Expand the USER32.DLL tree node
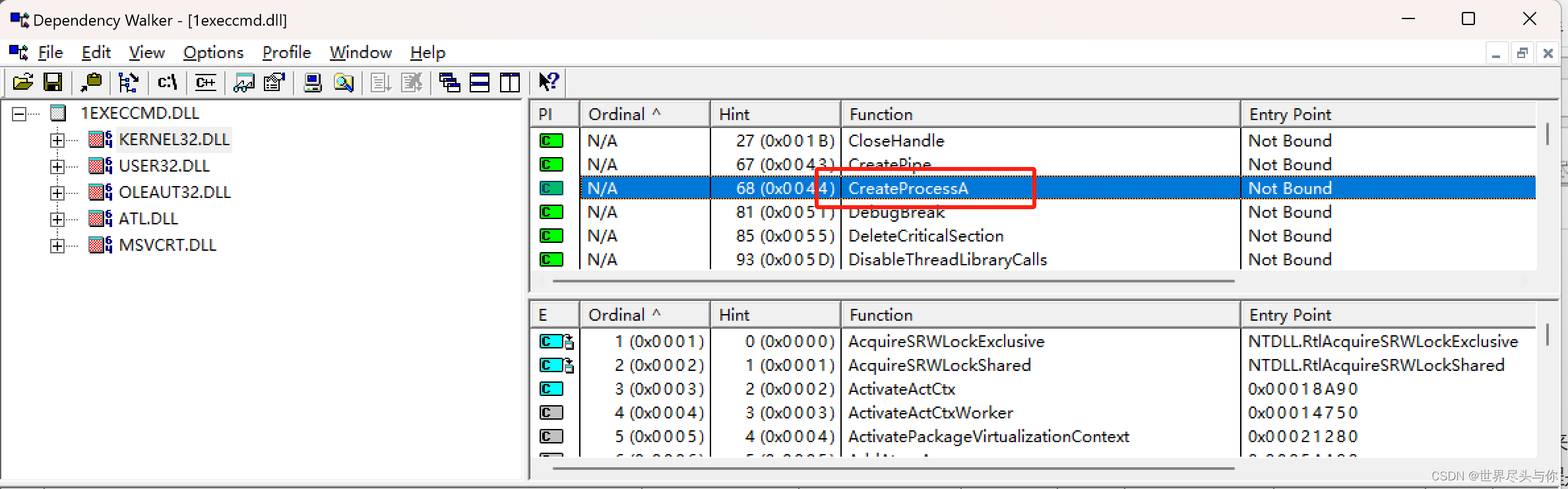This screenshot has width=1568, height=489. 57,166
